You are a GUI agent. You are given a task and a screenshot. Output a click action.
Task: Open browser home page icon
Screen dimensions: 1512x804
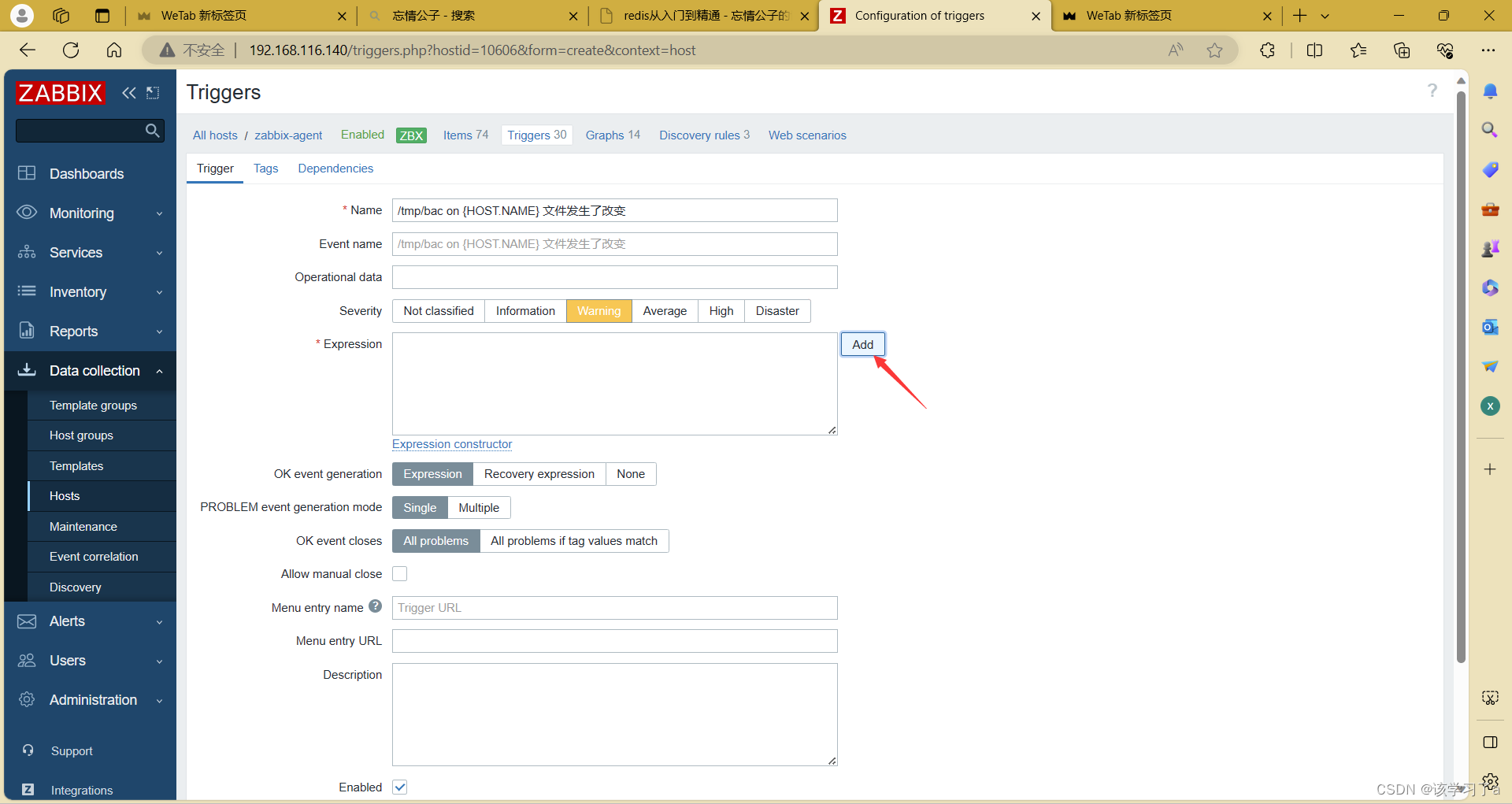114,50
